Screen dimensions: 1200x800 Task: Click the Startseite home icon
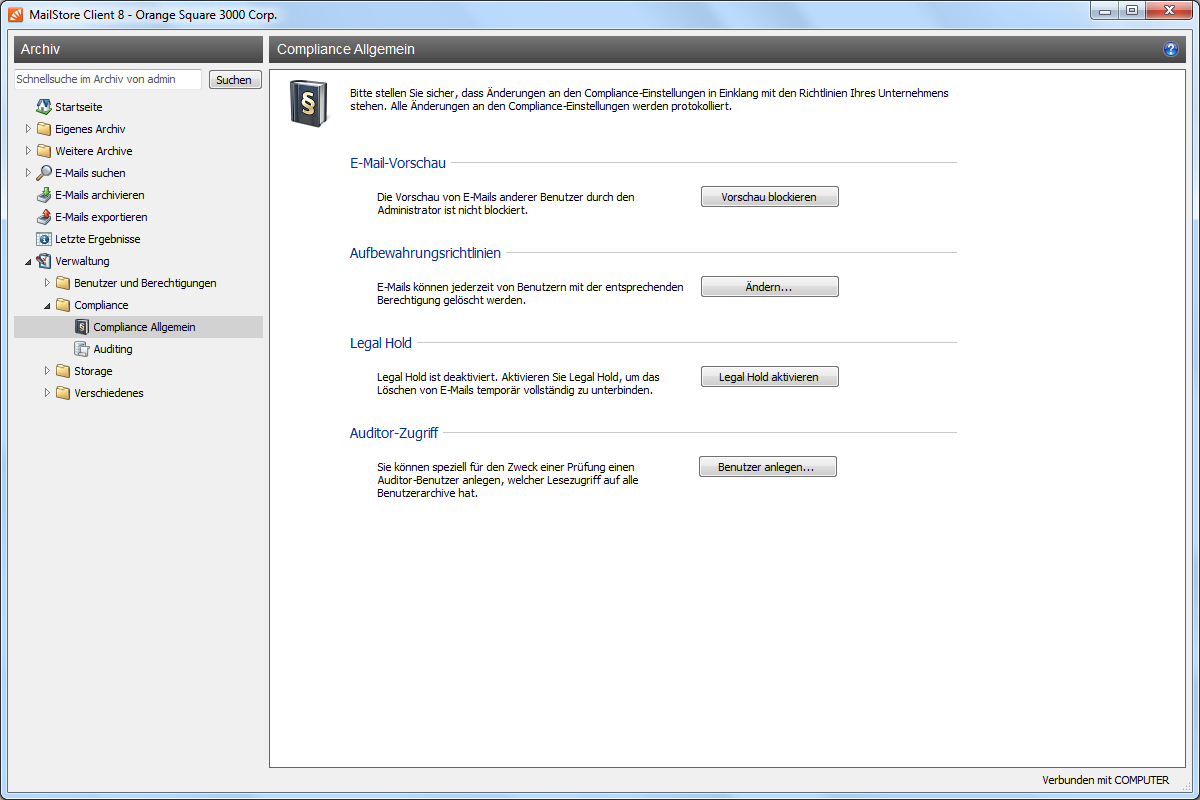(x=43, y=107)
